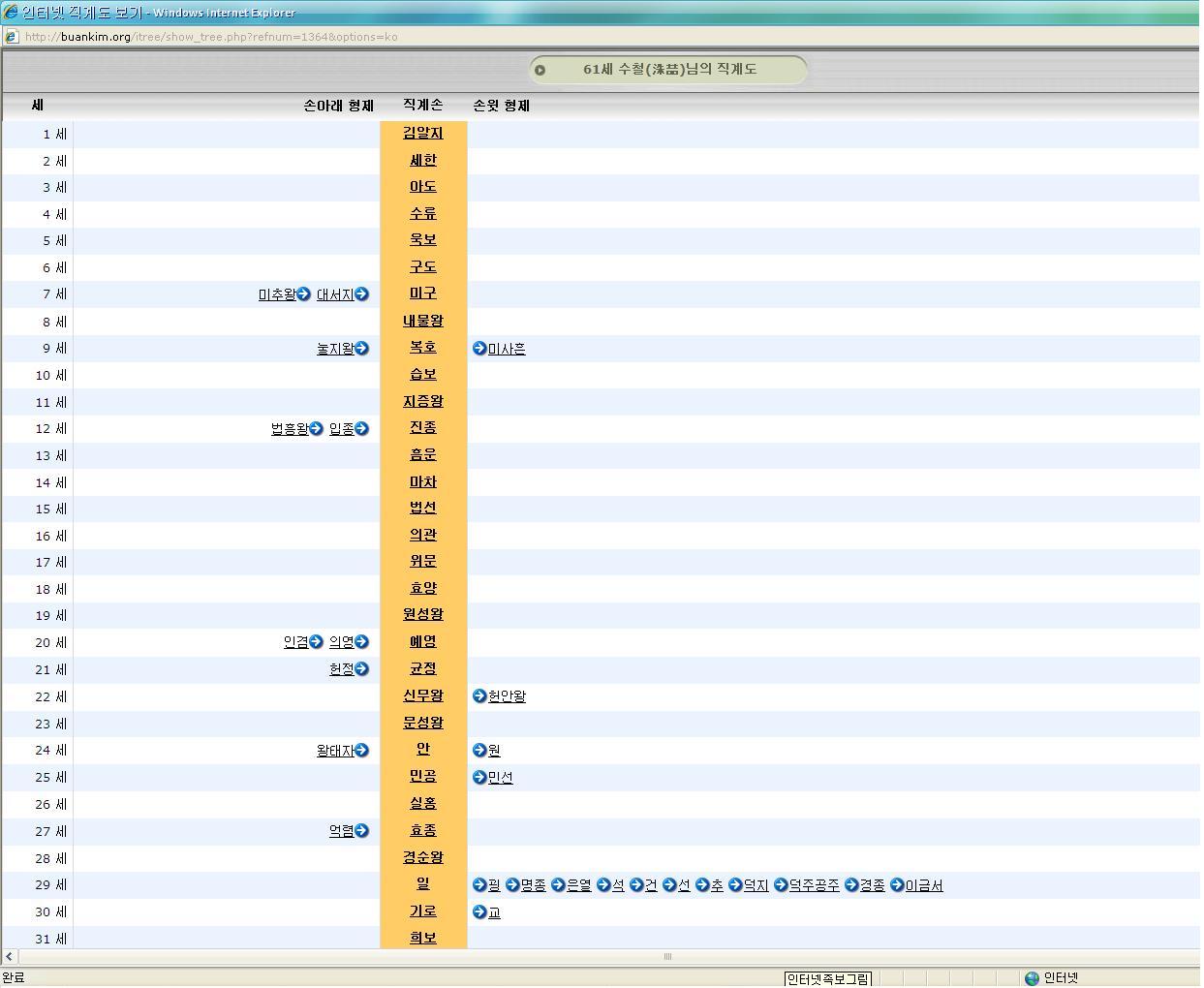Viewport: 1204px width, 988px height.
Task: Open the 경순왕 link
Action: 423,858
